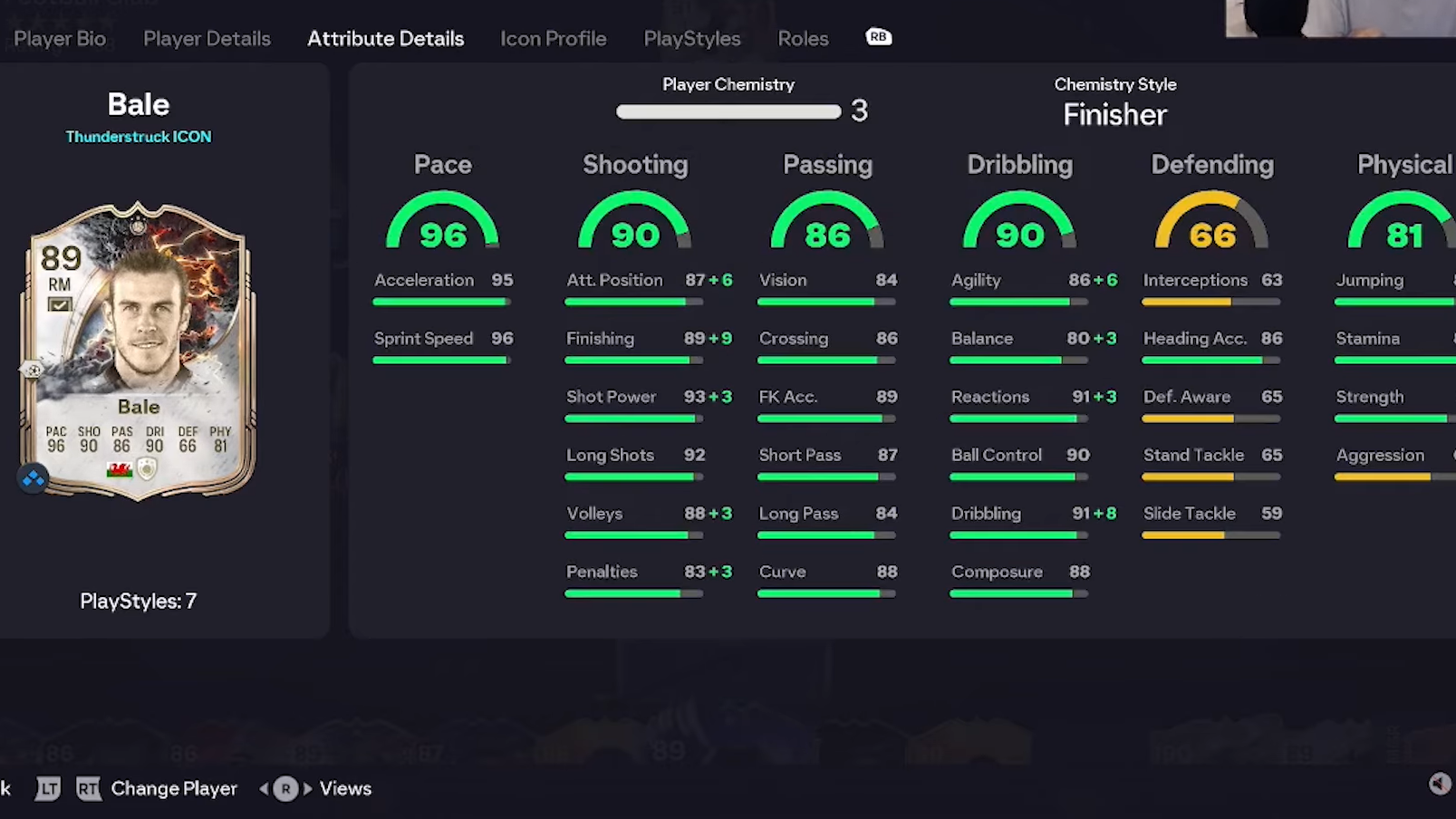Screen dimensions: 1456x819
Task: Click the Crossing attribute label
Action: coord(794,339)
